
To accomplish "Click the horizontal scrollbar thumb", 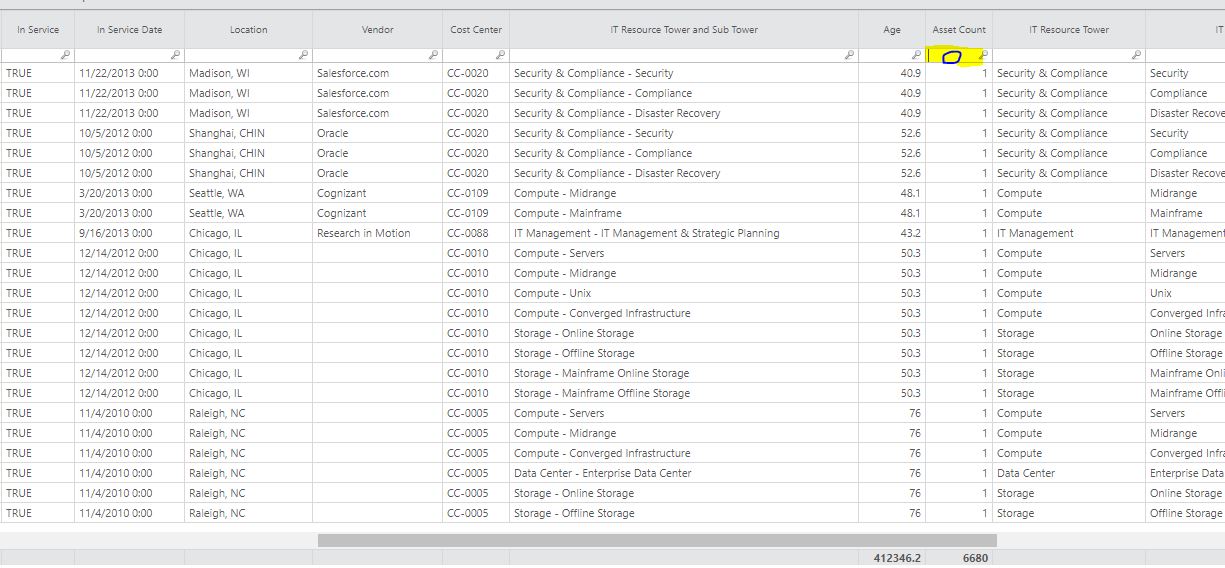I will pos(657,540).
